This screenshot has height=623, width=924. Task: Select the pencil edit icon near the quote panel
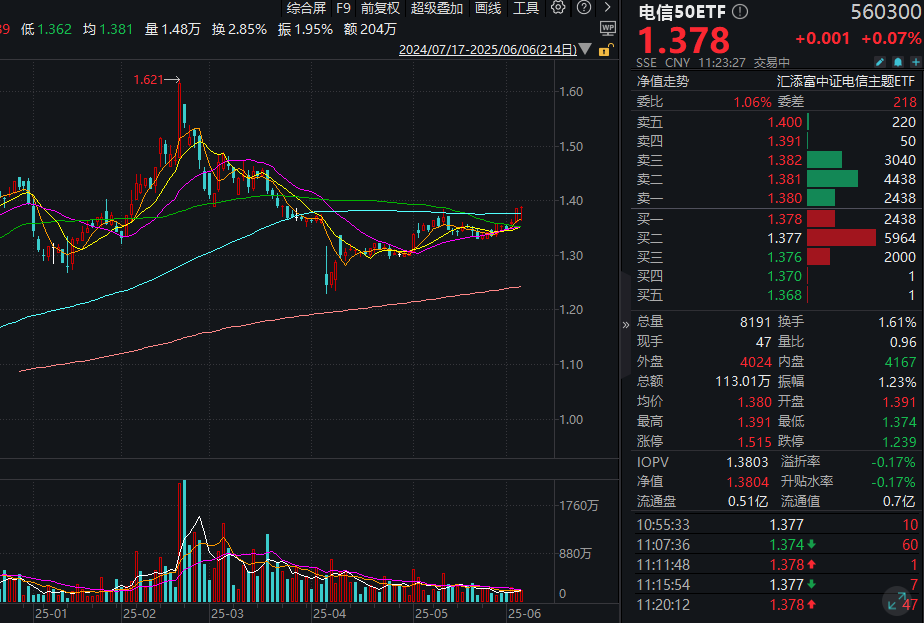coord(881,61)
